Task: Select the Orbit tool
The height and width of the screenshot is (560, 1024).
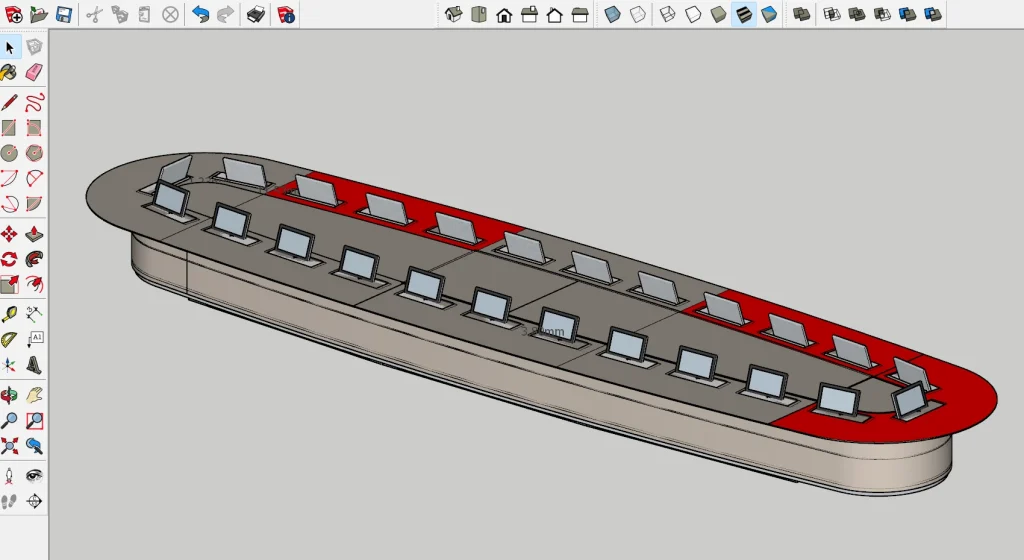Action: click(x=9, y=395)
